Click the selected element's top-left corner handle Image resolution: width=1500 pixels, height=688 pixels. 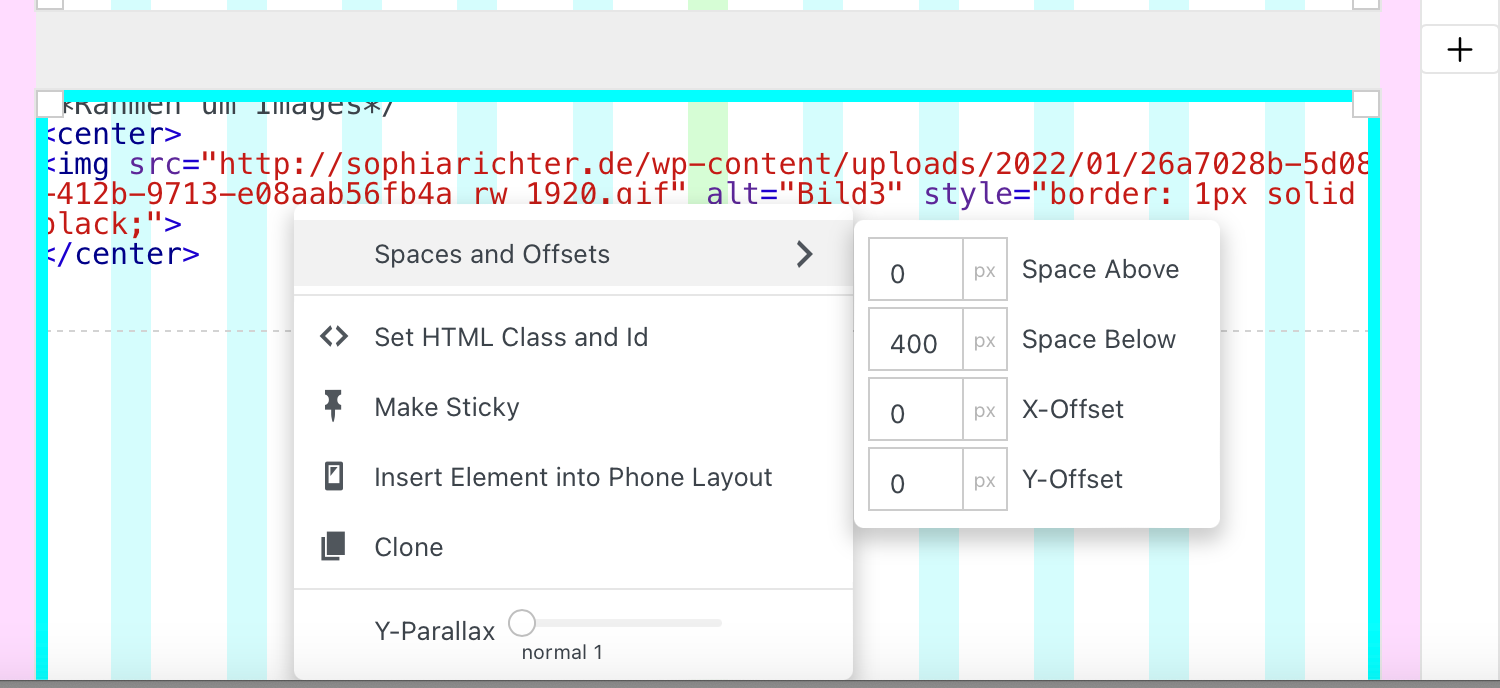[x=50, y=103]
